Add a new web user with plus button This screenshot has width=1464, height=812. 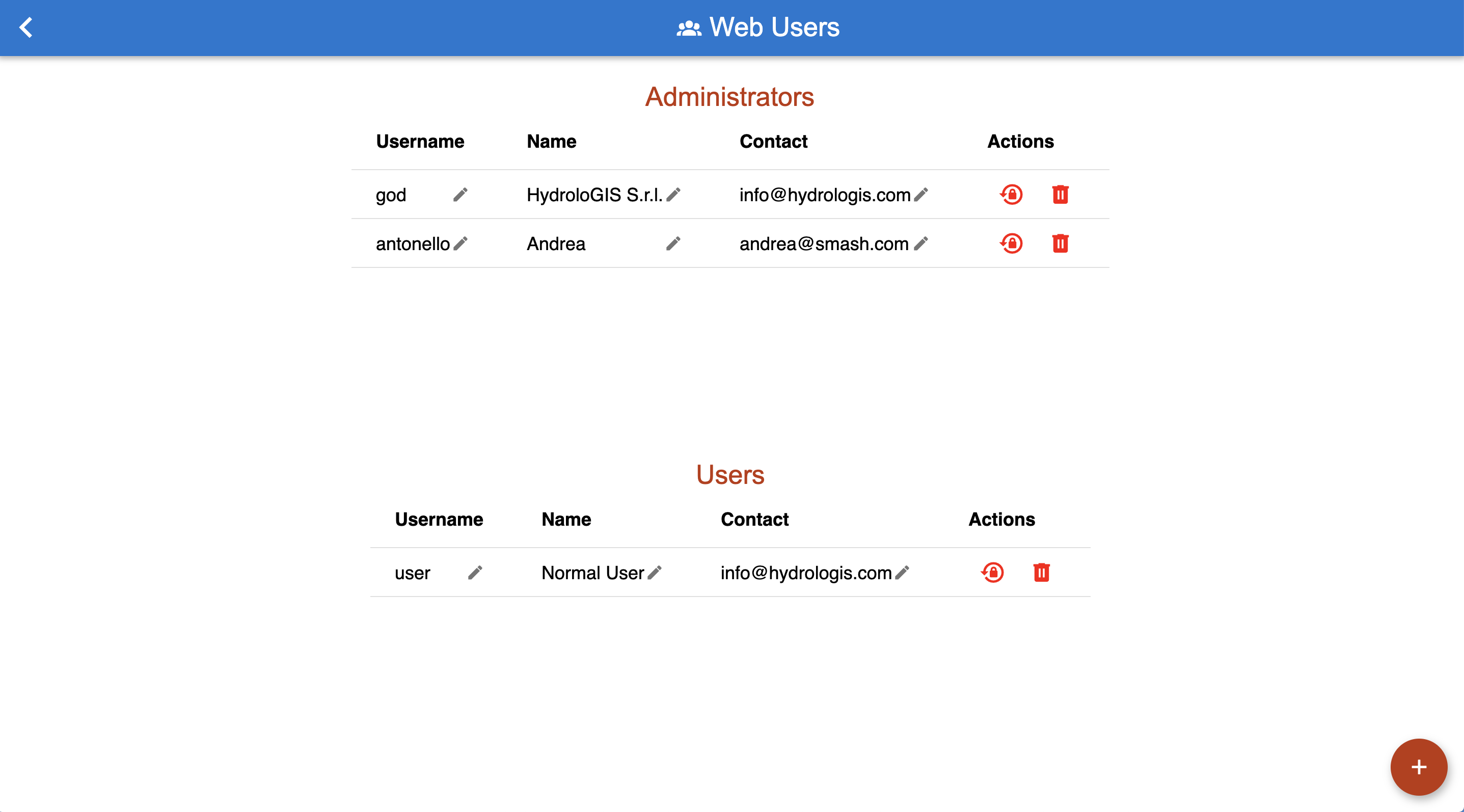[x=1419, y=767]
